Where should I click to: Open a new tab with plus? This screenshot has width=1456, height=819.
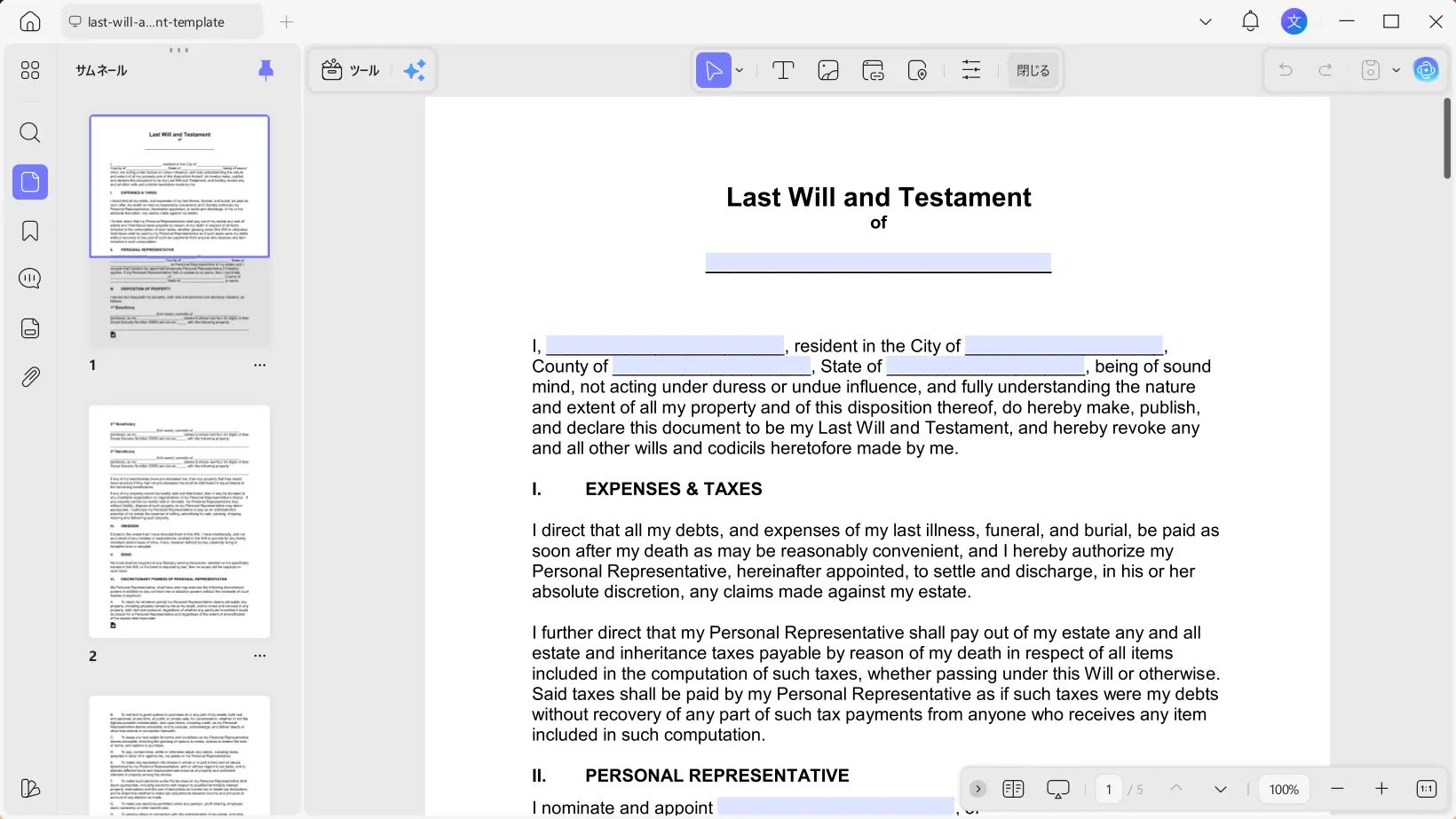[286, 22]
